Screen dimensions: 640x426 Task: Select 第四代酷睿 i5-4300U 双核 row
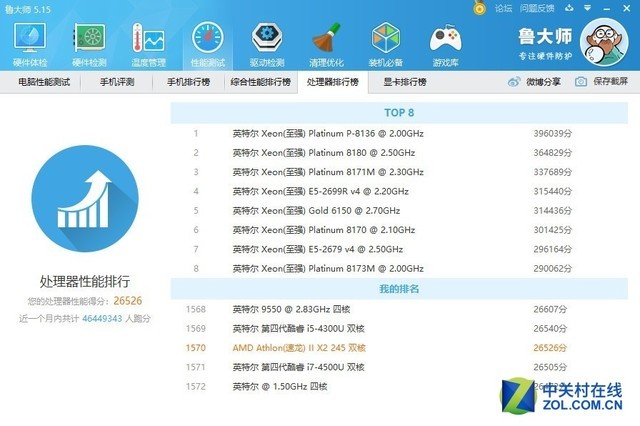[399, 328]
